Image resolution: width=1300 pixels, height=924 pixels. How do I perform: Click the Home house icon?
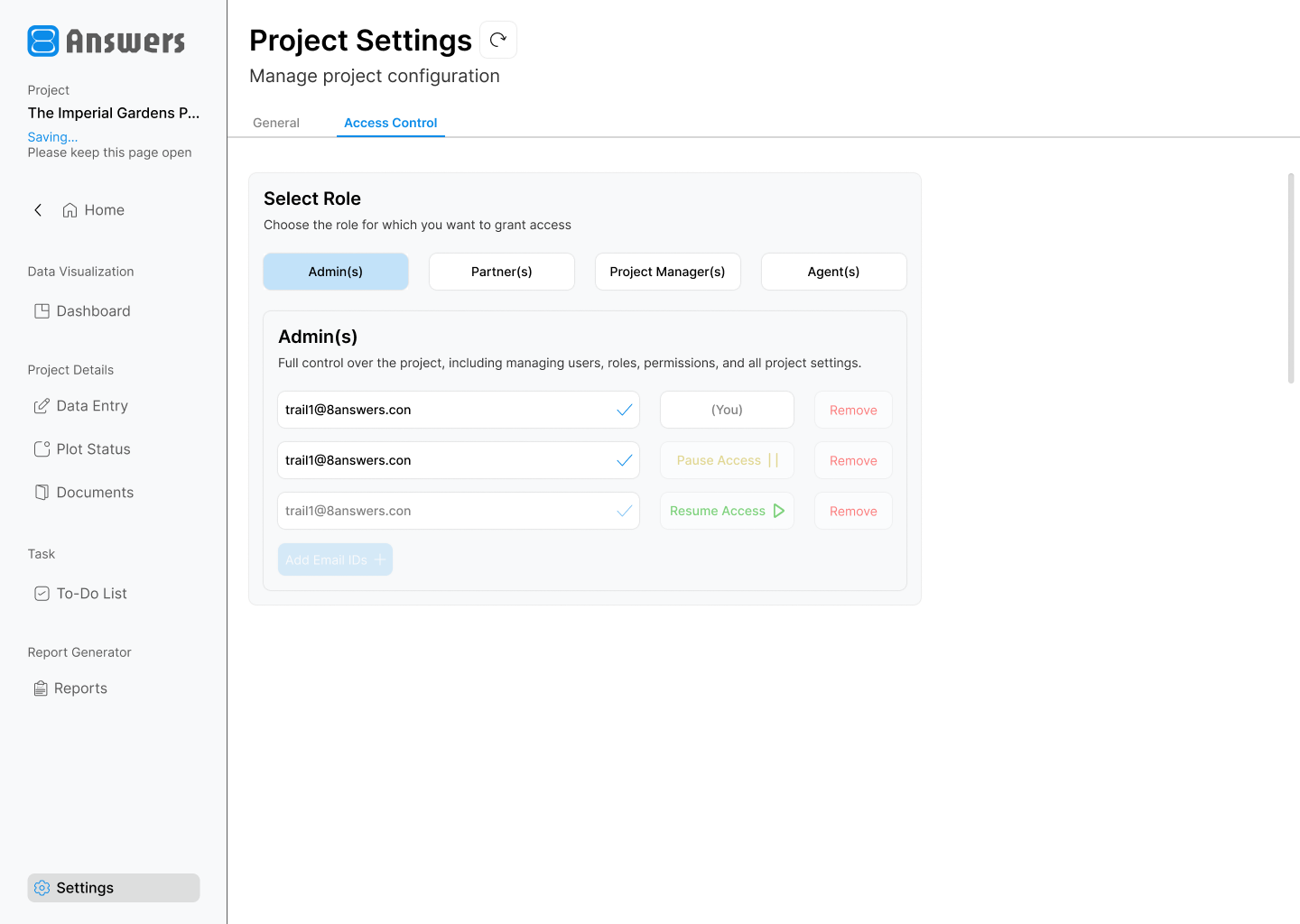tap(70, 210)
